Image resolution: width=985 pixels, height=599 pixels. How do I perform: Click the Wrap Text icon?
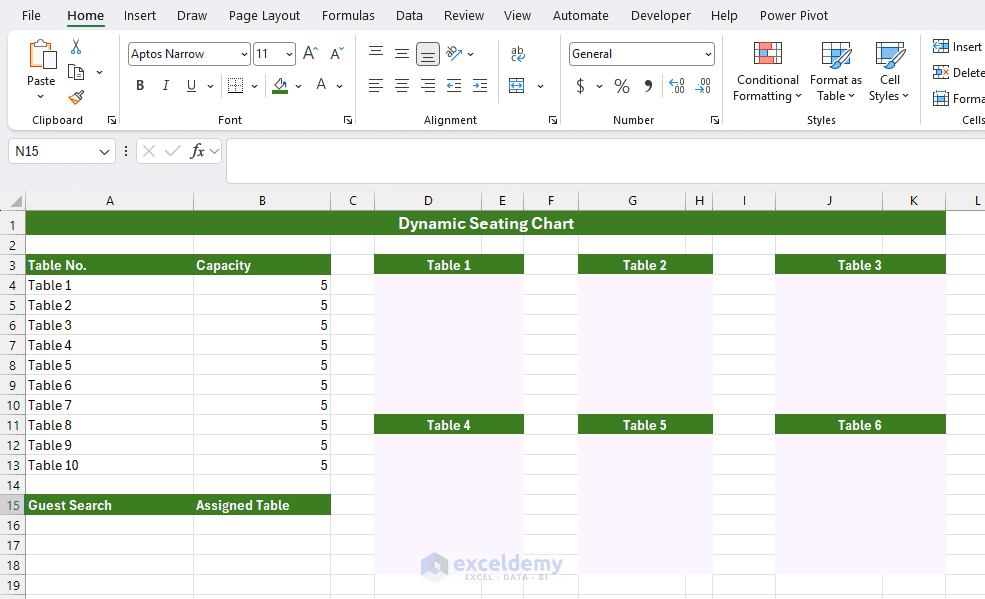coord(518,53)
